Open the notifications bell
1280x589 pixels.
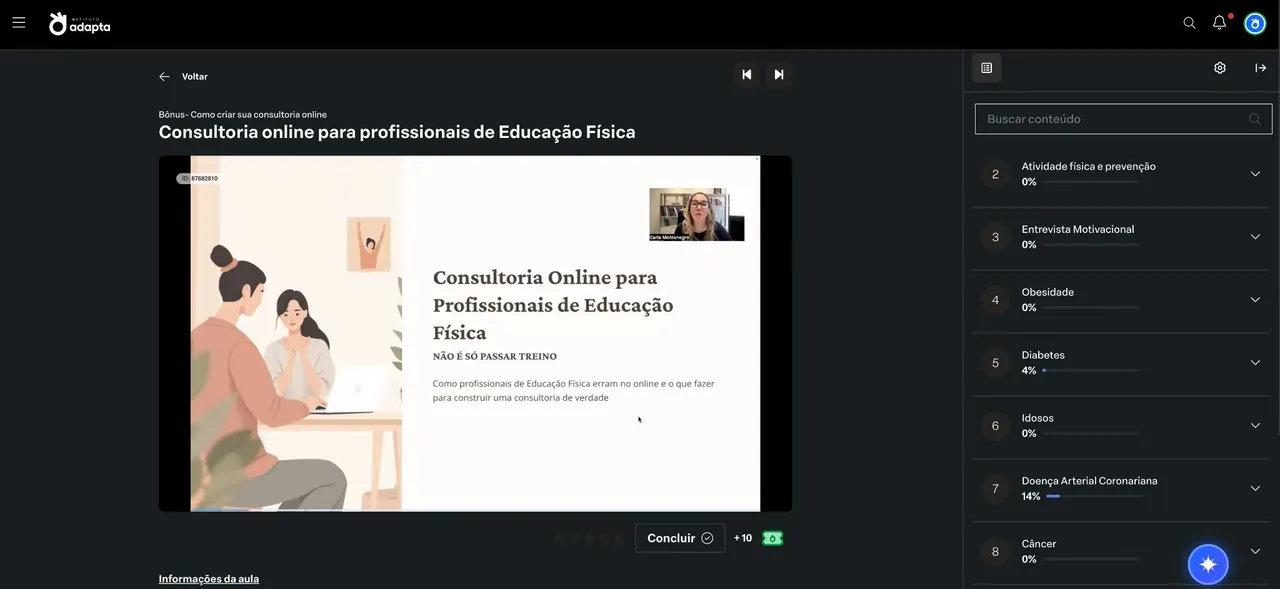click(1220, 22)
